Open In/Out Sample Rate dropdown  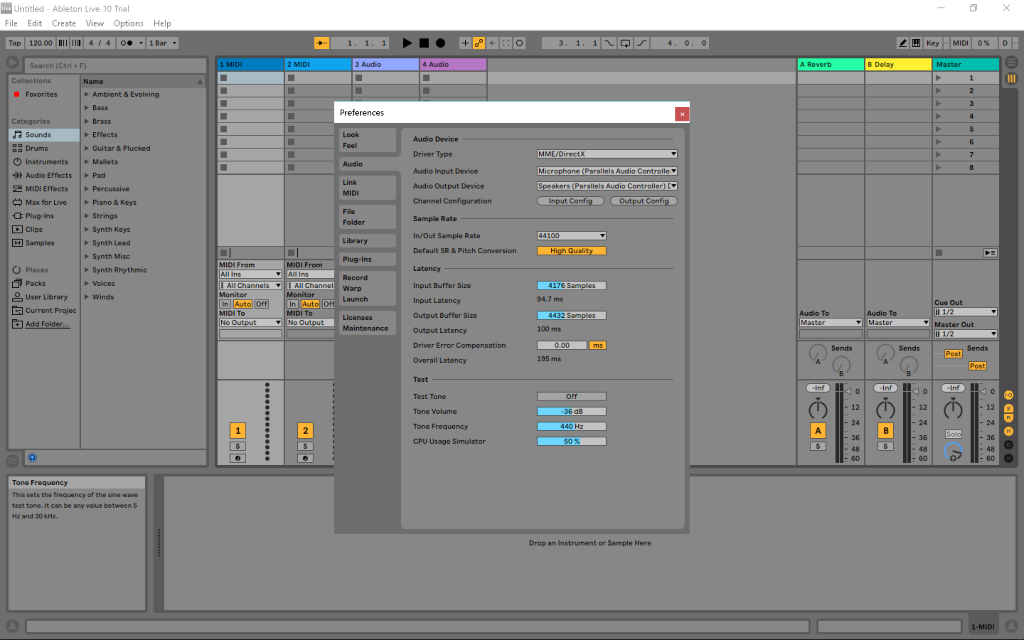571,236
